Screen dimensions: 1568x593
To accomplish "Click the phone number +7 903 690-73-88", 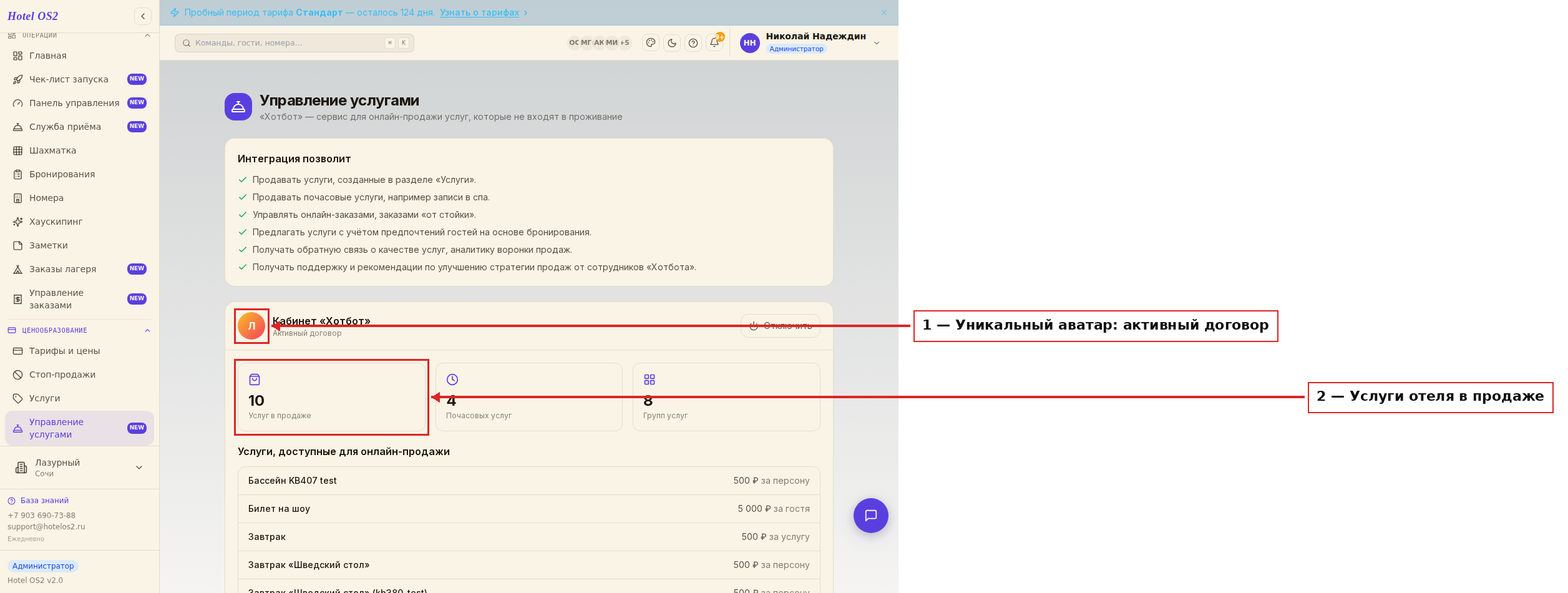I will 41,516.
